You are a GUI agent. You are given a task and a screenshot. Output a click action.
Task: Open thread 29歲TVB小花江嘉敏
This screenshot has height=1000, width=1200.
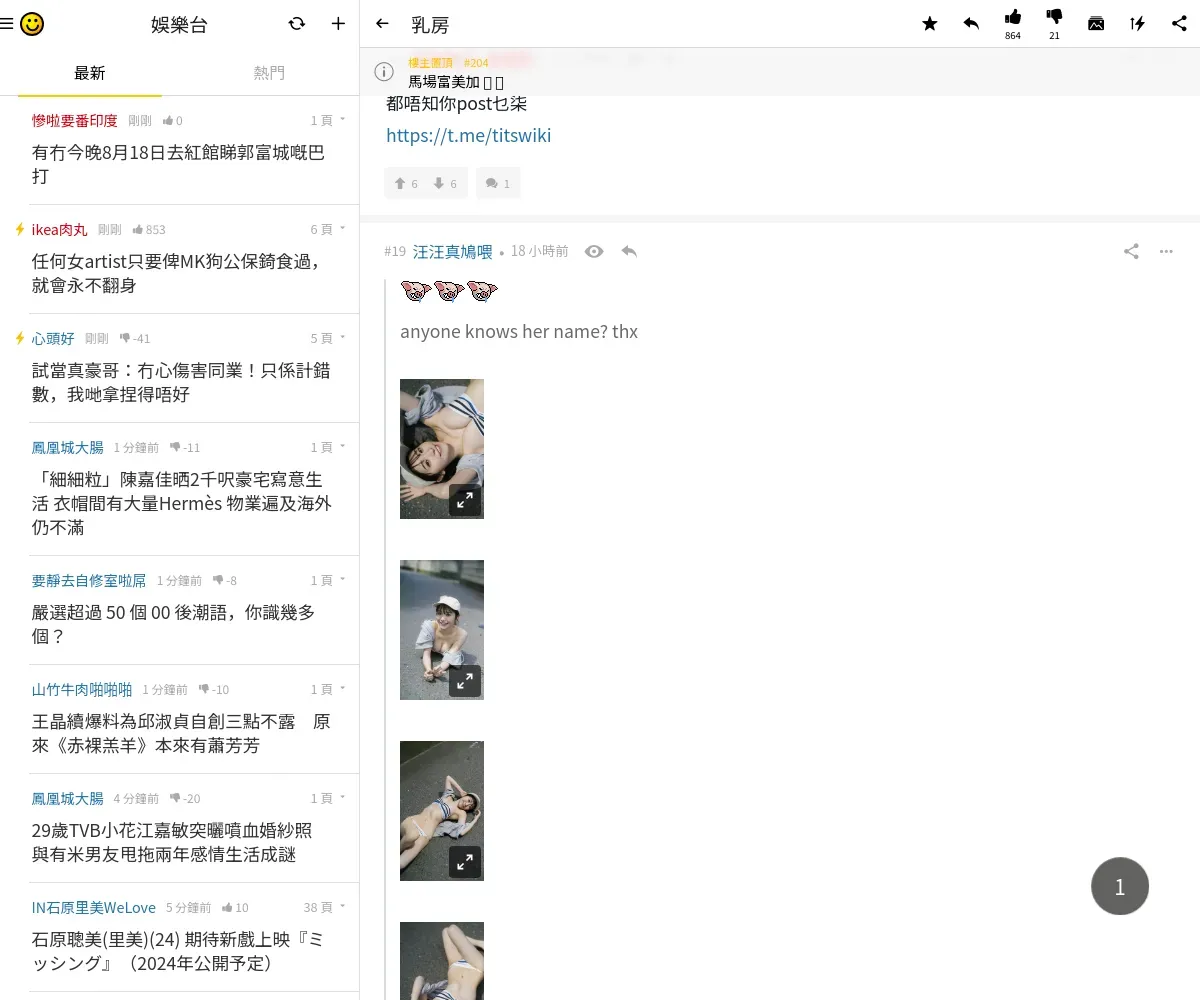coord(172,842)
